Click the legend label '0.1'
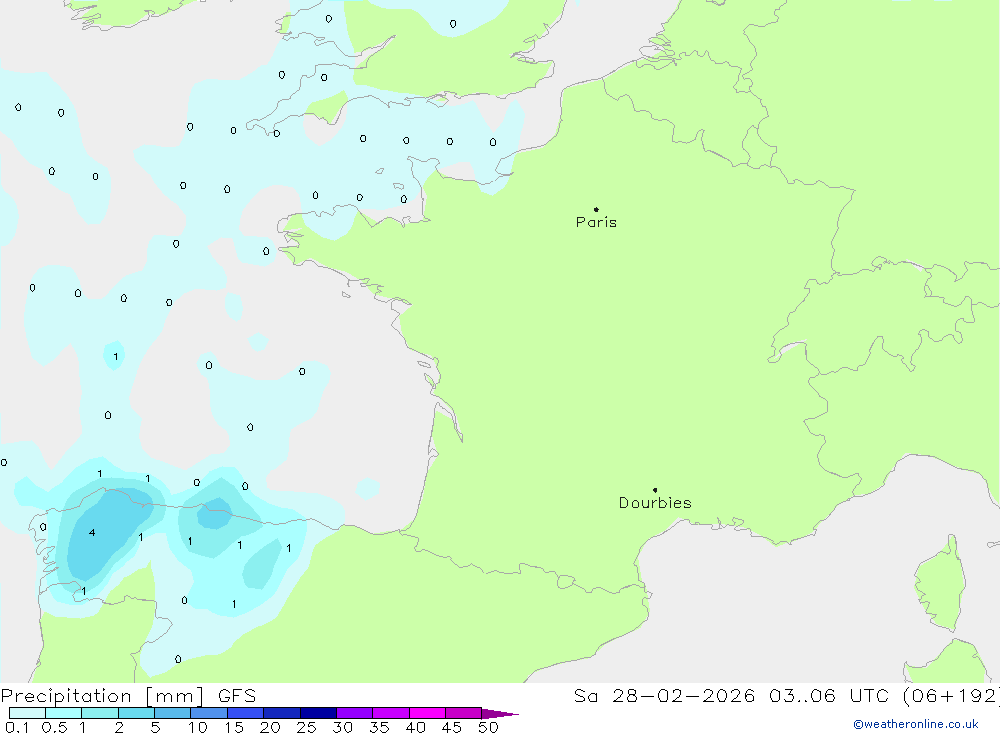The width and height of the screenshot is (1000, 733). pos(17,727)
